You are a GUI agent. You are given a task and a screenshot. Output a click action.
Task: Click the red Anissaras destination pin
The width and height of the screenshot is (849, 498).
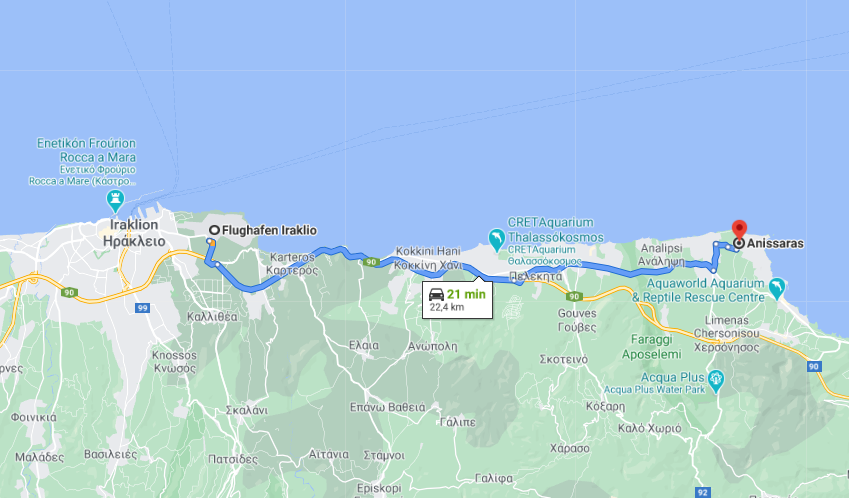click(x=739, y=230)
